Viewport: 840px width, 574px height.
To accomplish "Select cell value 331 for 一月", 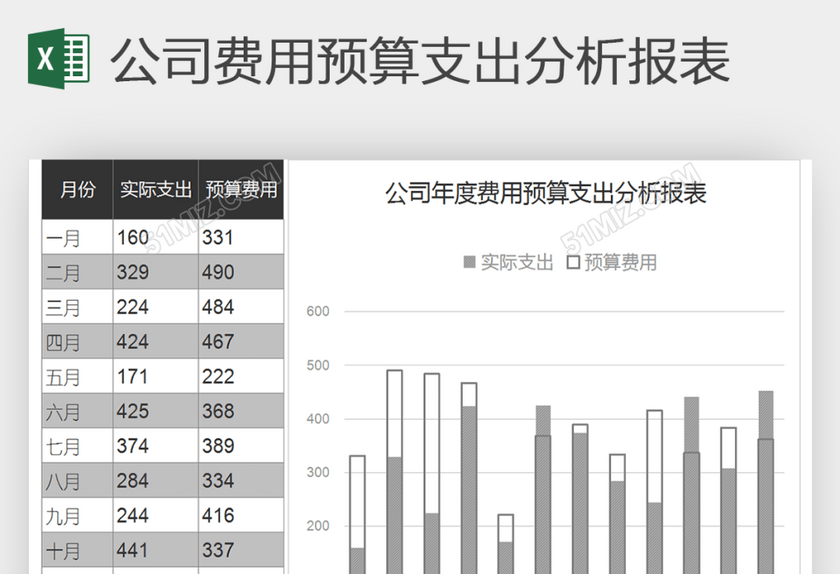I will 218,237.
